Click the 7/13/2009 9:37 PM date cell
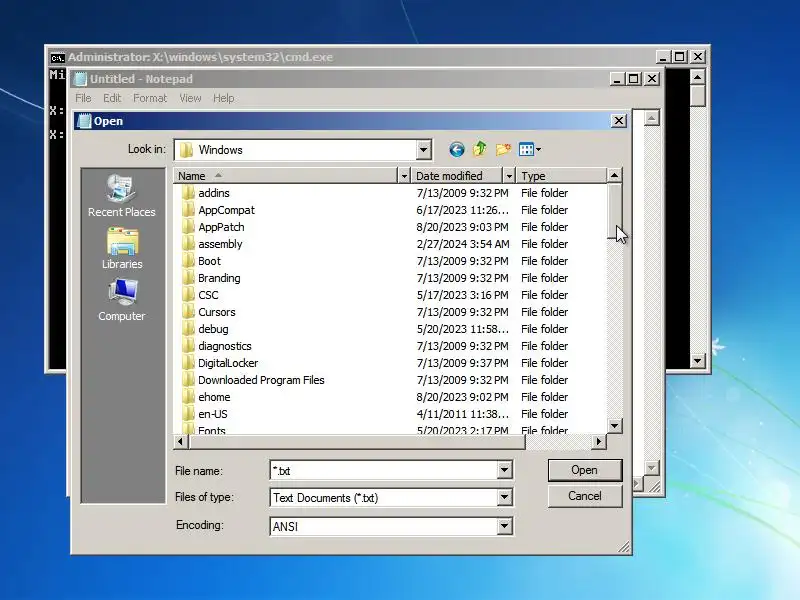This screenshot has width=800, height=600. coord(462,363)
